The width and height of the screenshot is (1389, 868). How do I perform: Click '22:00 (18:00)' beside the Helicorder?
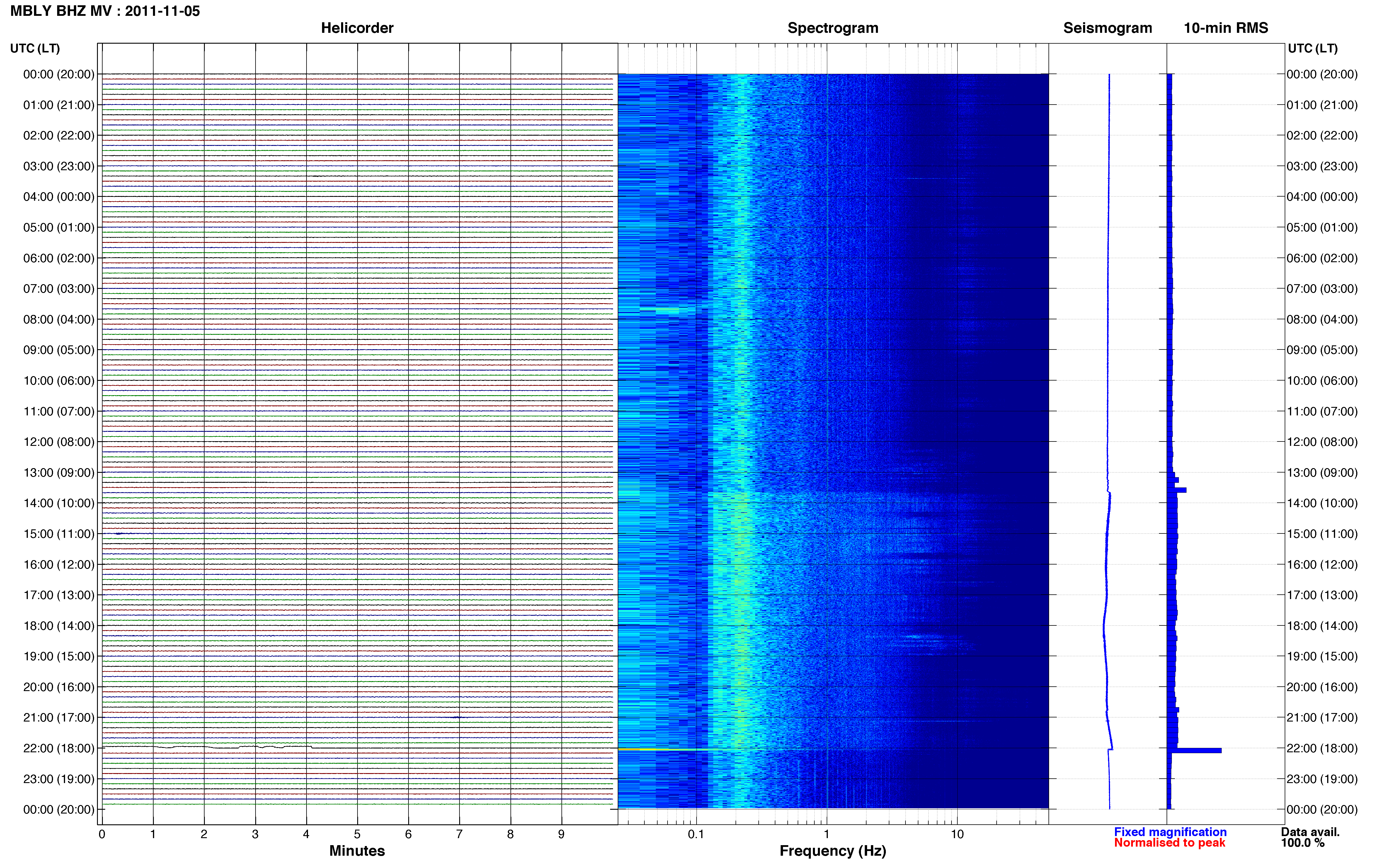[59, 748]
